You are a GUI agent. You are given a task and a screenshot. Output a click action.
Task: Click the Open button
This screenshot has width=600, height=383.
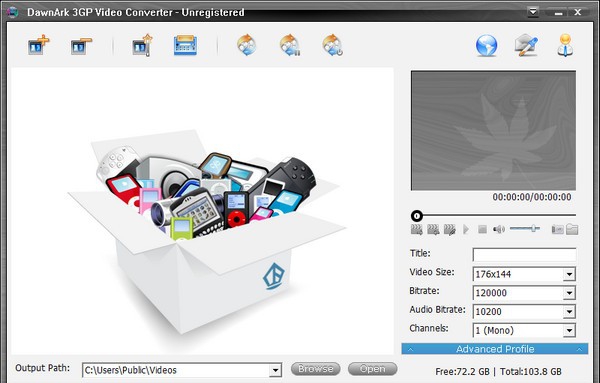[x=372, y=369]
